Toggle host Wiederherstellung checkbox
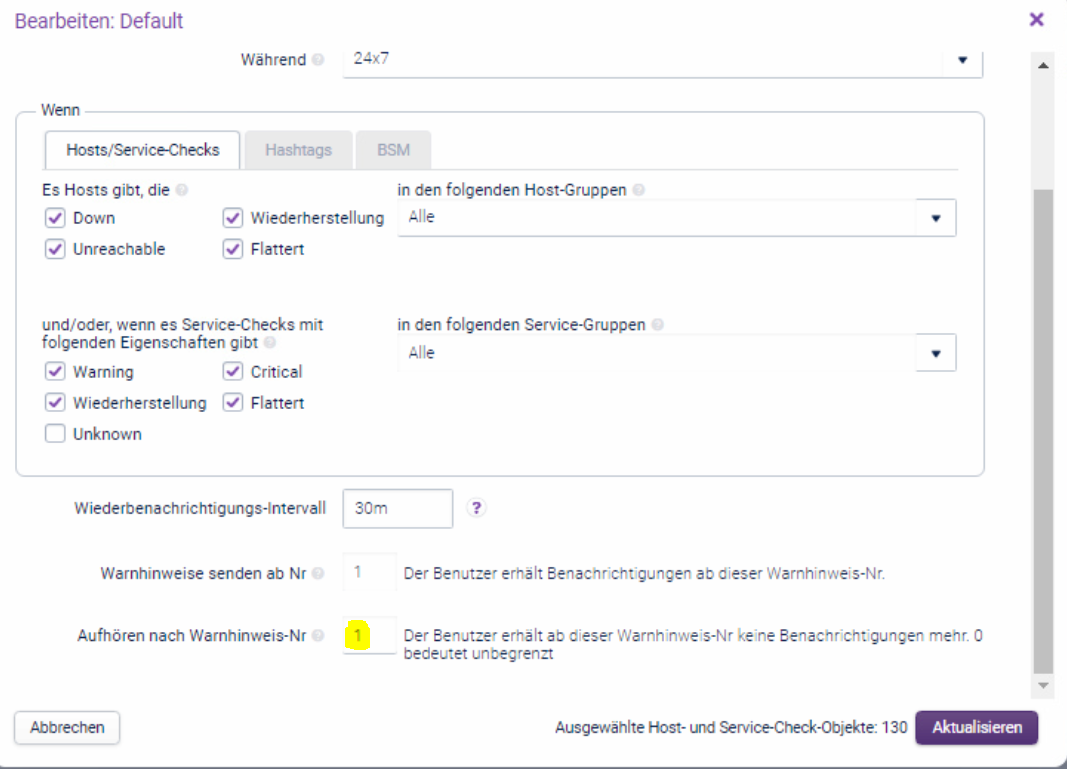The width and height of the screenshot is (1067, 769). 233,218
